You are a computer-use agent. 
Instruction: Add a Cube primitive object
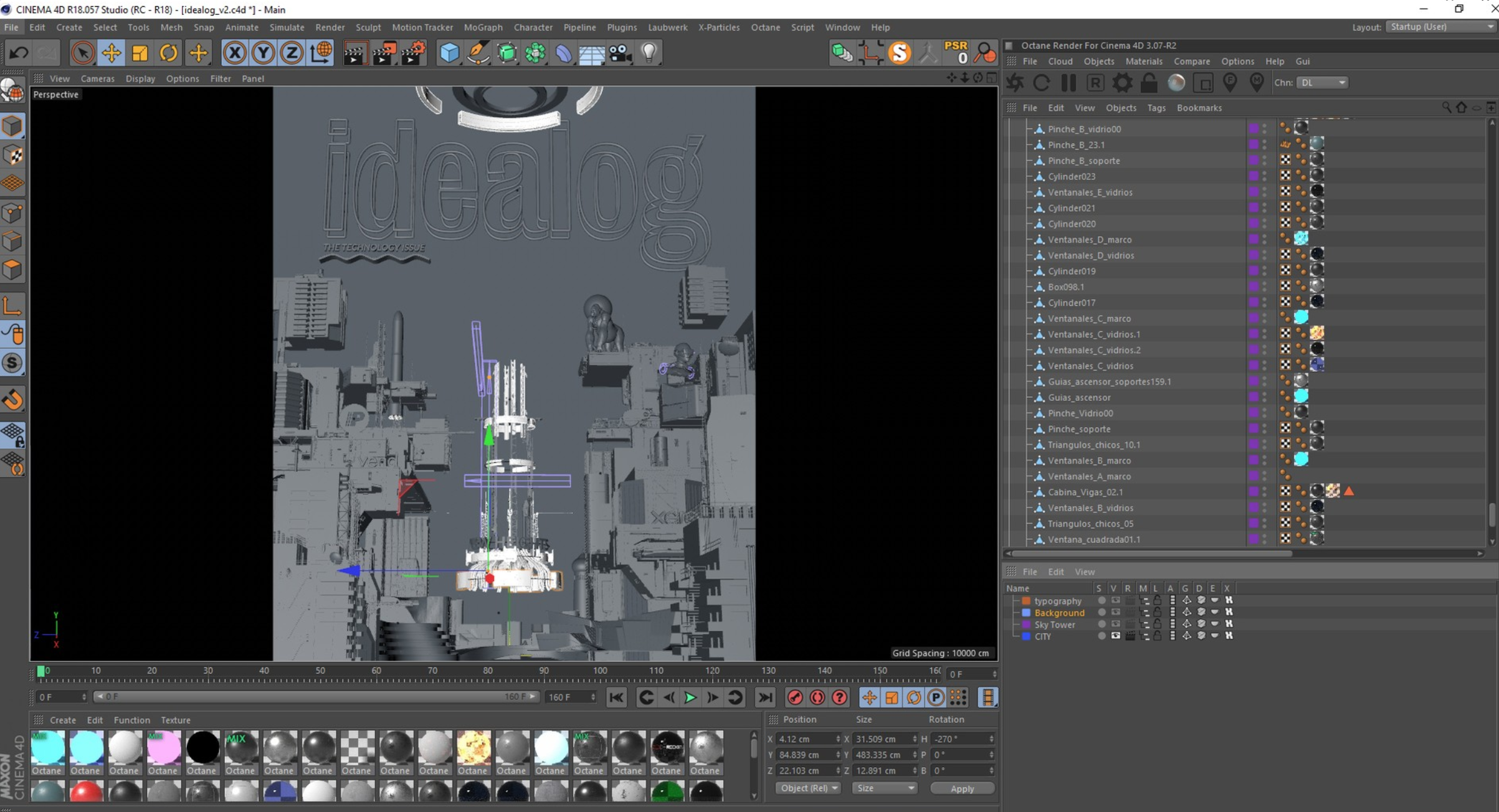coord(449,53)
